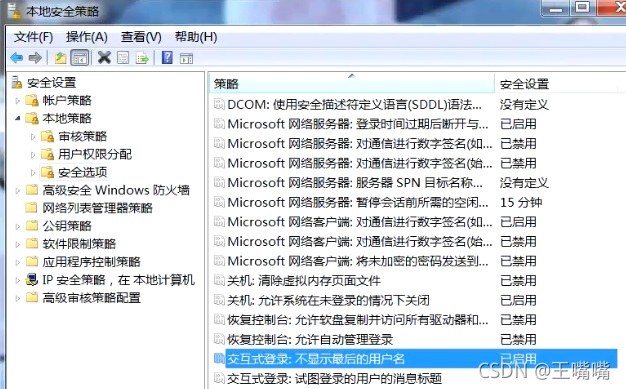Open the 操作(A) menu
The height and width of the screenshot is (389, 626).
click(x=87, y=37)
